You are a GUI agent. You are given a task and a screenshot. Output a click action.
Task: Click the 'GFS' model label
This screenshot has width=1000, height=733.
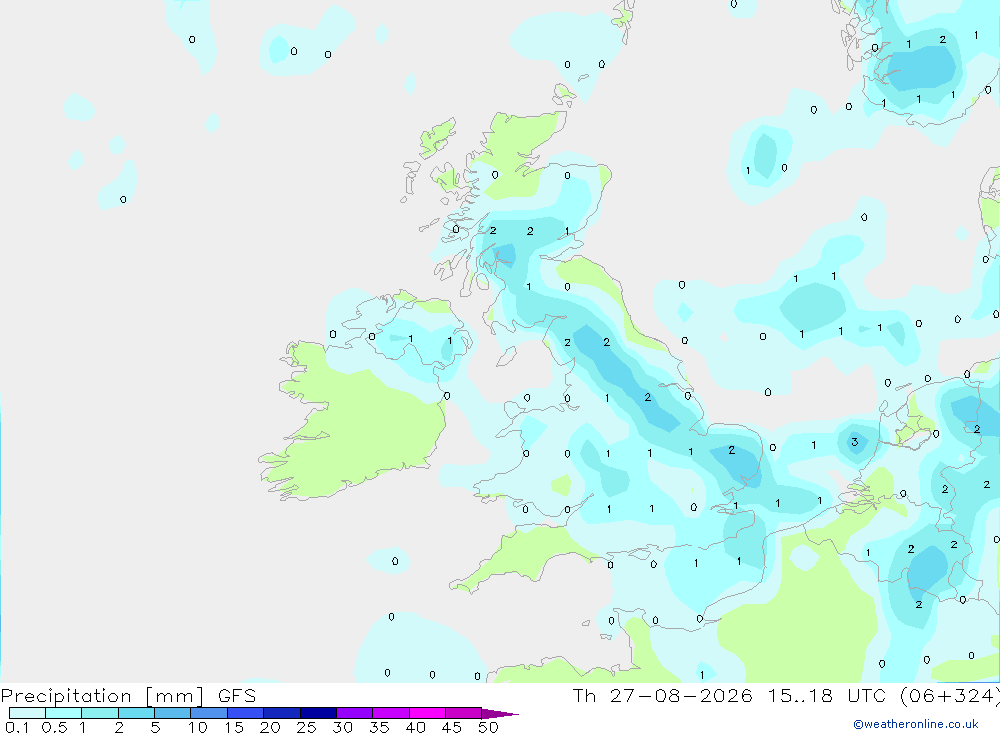(237, 696)
